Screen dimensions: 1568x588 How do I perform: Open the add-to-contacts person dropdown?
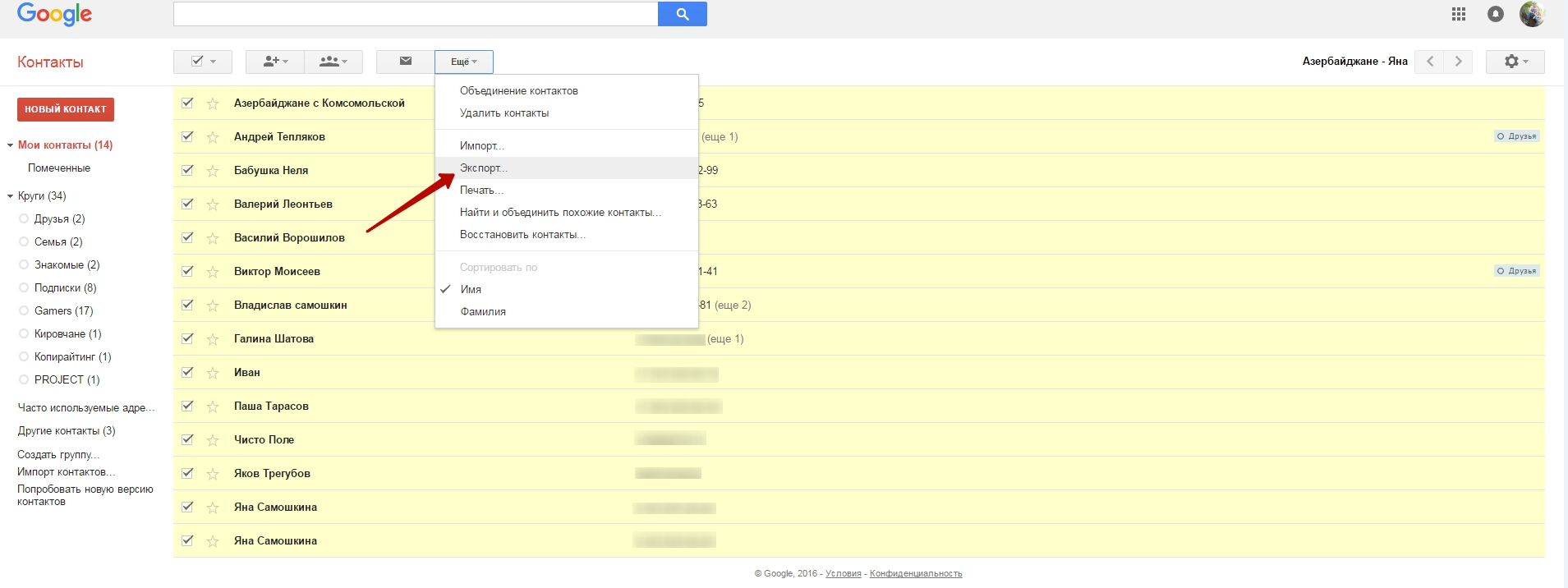[x=275, y=62]
